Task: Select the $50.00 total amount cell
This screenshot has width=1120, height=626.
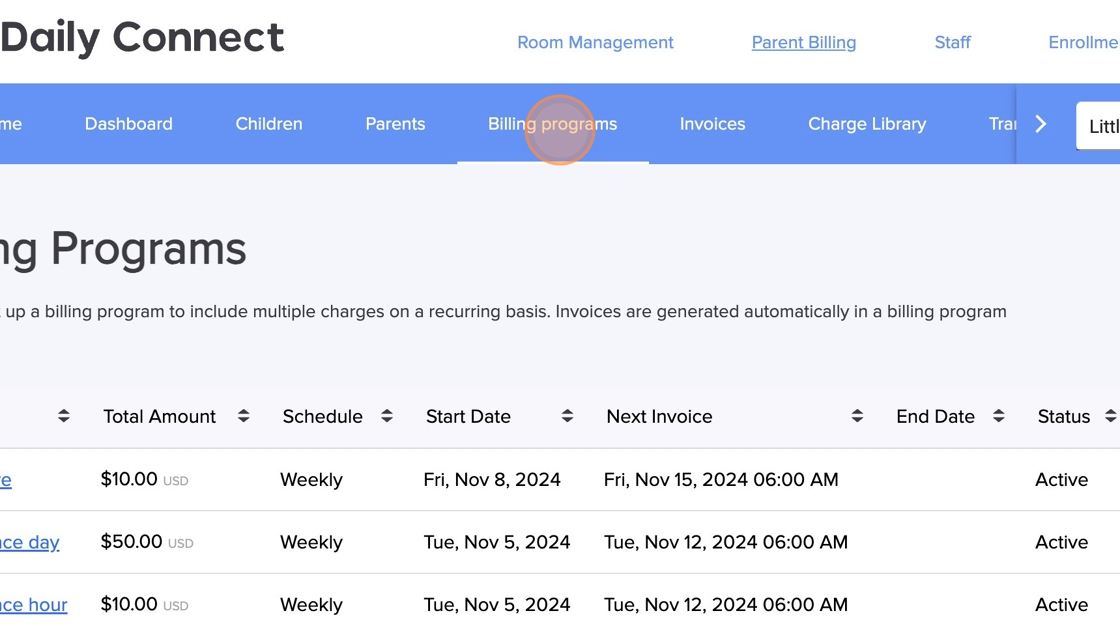Action: point(147,542)
